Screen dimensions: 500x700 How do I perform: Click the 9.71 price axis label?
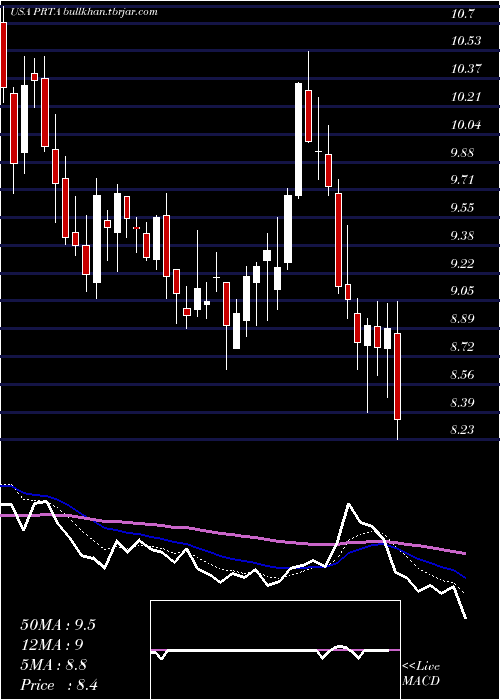tap(464, 180)
